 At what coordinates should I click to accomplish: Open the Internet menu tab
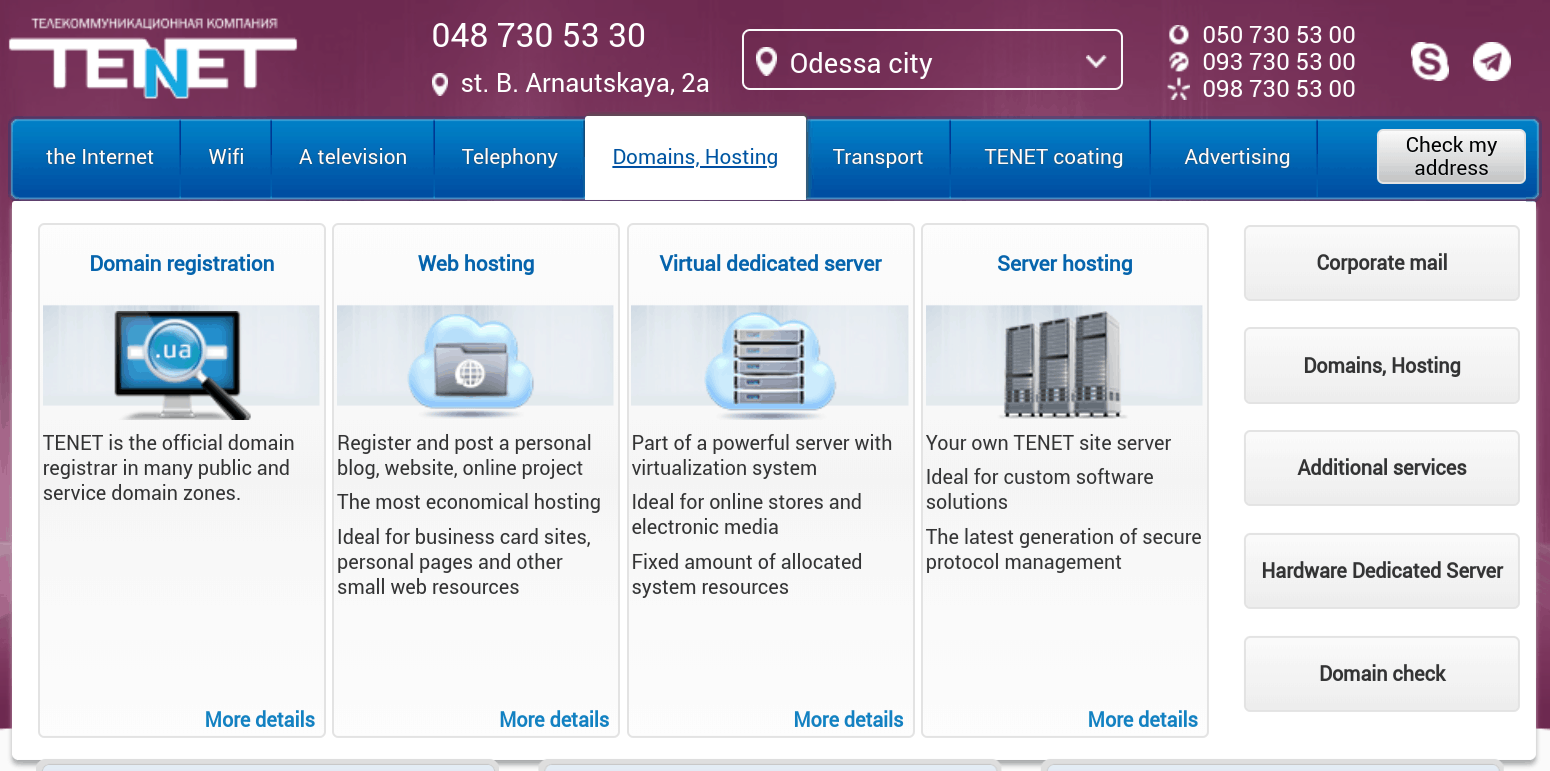100,157
